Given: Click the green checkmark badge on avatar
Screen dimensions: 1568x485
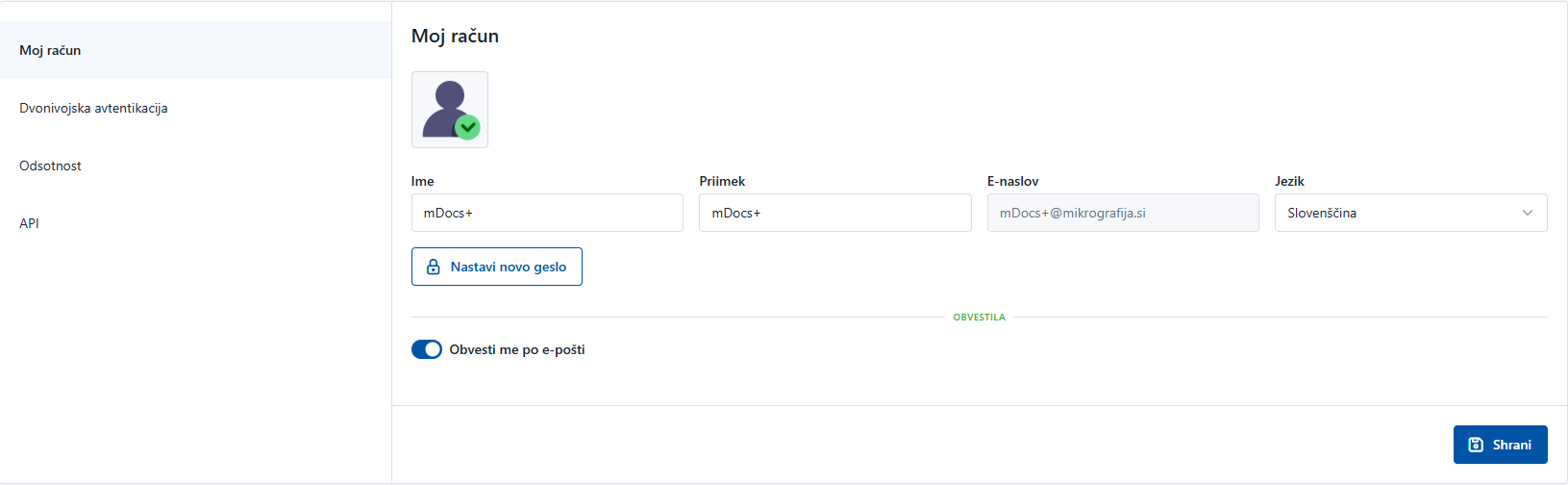Looking at the screenshot, I should tap(467, 127).
